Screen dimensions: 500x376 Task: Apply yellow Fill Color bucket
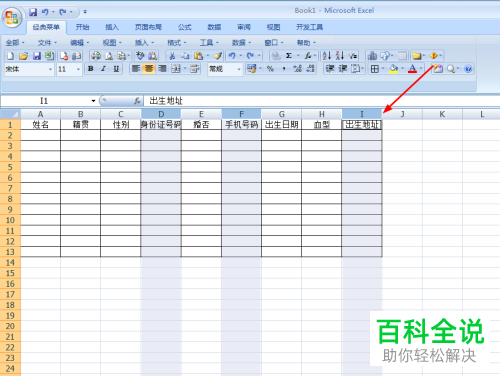tap(394, 69)
